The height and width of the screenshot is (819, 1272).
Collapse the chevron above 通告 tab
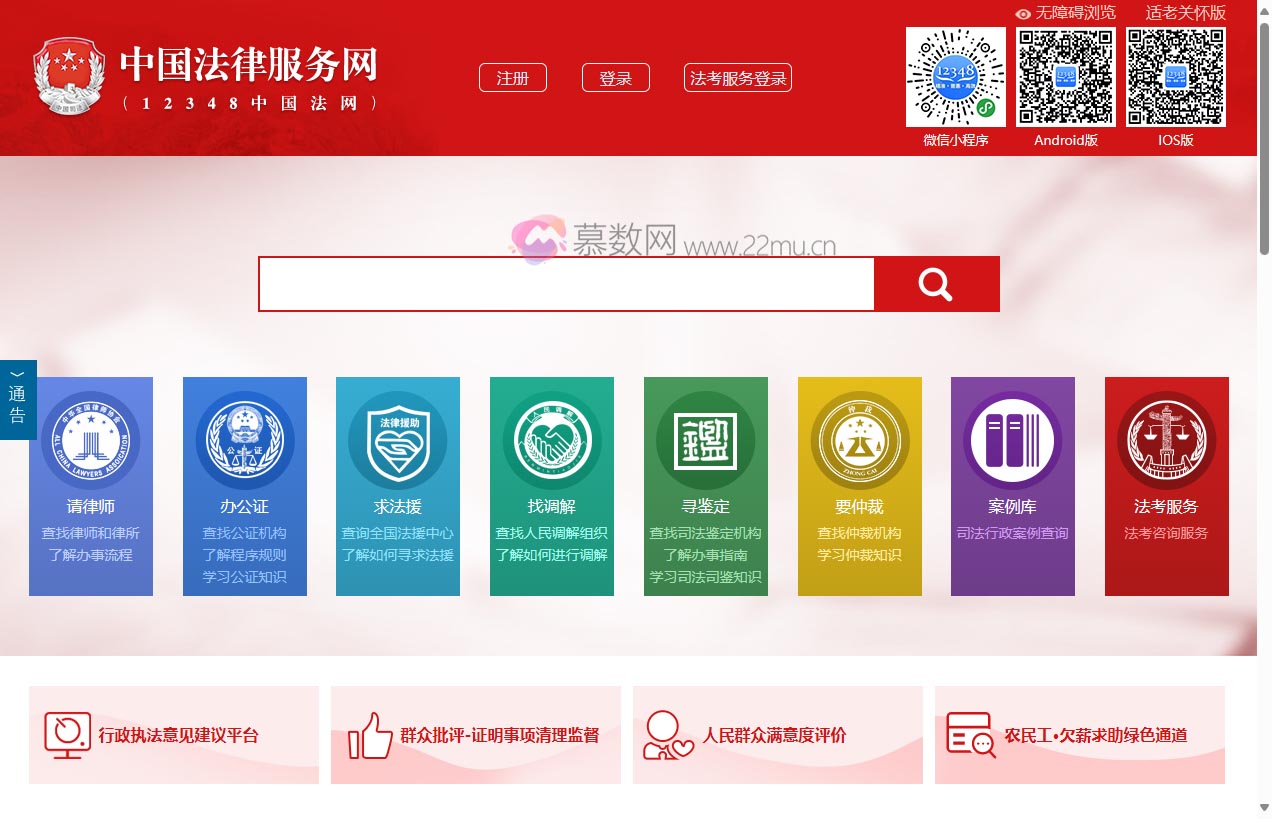(16, 372)
